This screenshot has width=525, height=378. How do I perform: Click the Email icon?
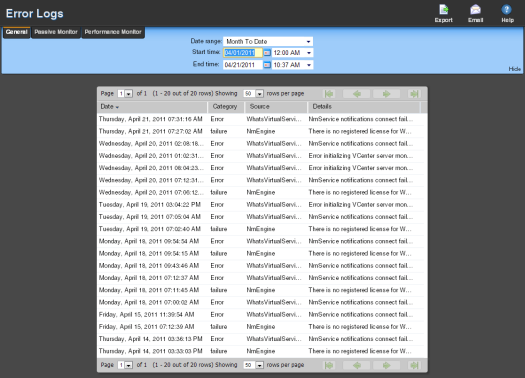click(x=475, y=13)
